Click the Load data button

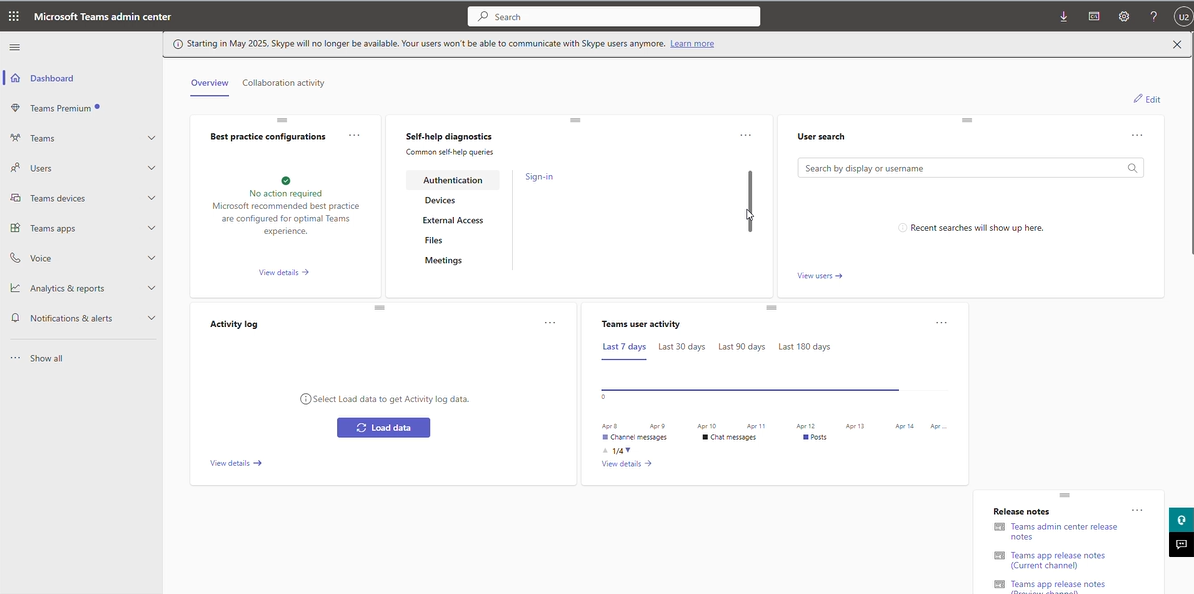click(384, 428)
